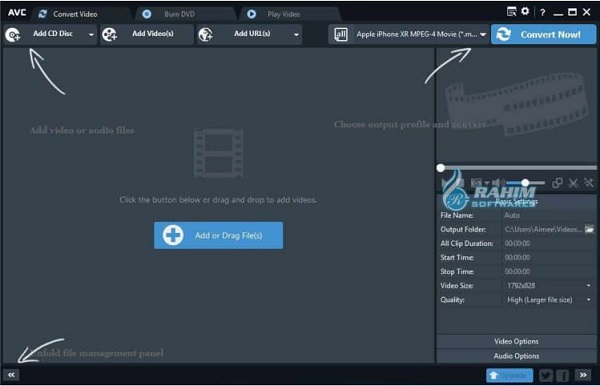Collapse the right panel with double-arrow button
Image resolution: width=600 pixels, height=386 pixels.
pyautogui.click(x=583, y=375)
